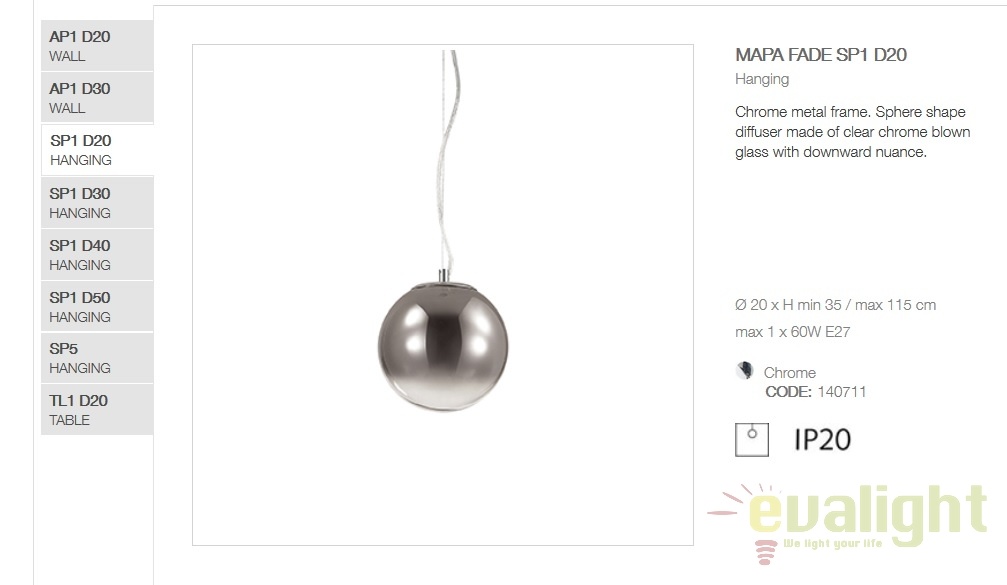
Task: Click the light bulb icon under Evalight
Action: click(x=765, y=552)
